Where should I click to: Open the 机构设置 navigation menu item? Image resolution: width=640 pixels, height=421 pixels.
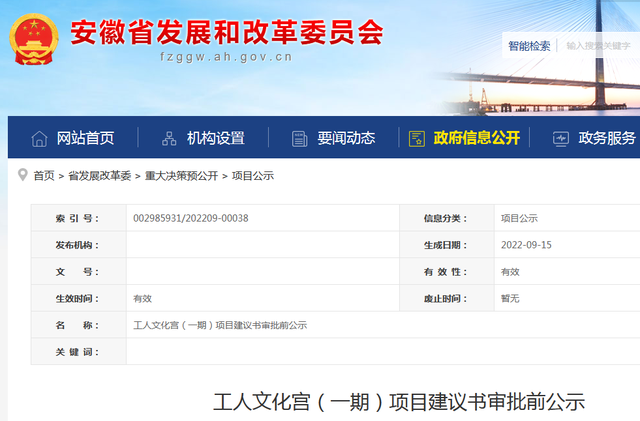[x=216, y=138]
